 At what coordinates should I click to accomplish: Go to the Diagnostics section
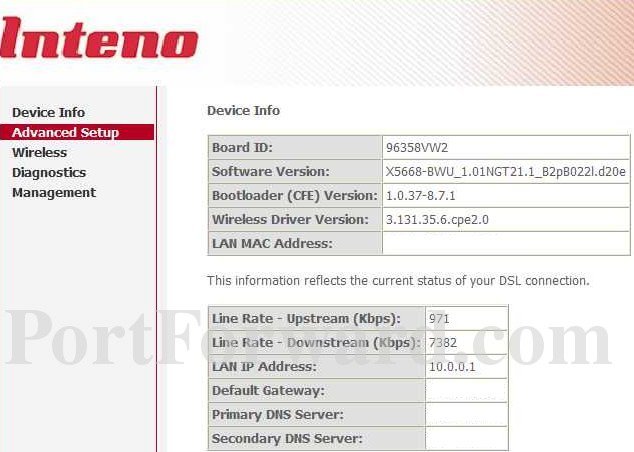tap(49, 173)
